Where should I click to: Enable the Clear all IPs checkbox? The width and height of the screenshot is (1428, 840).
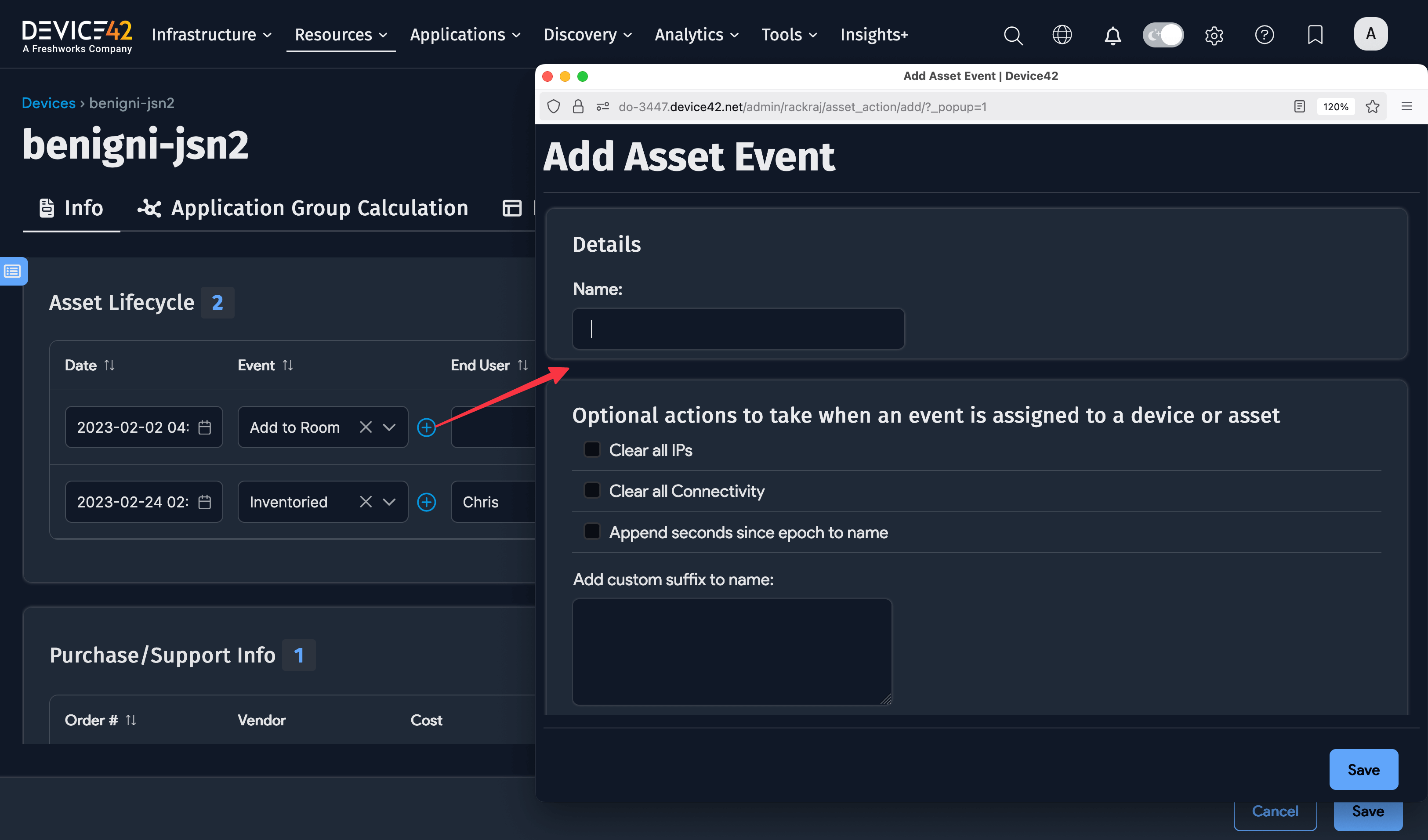(592, 449)
